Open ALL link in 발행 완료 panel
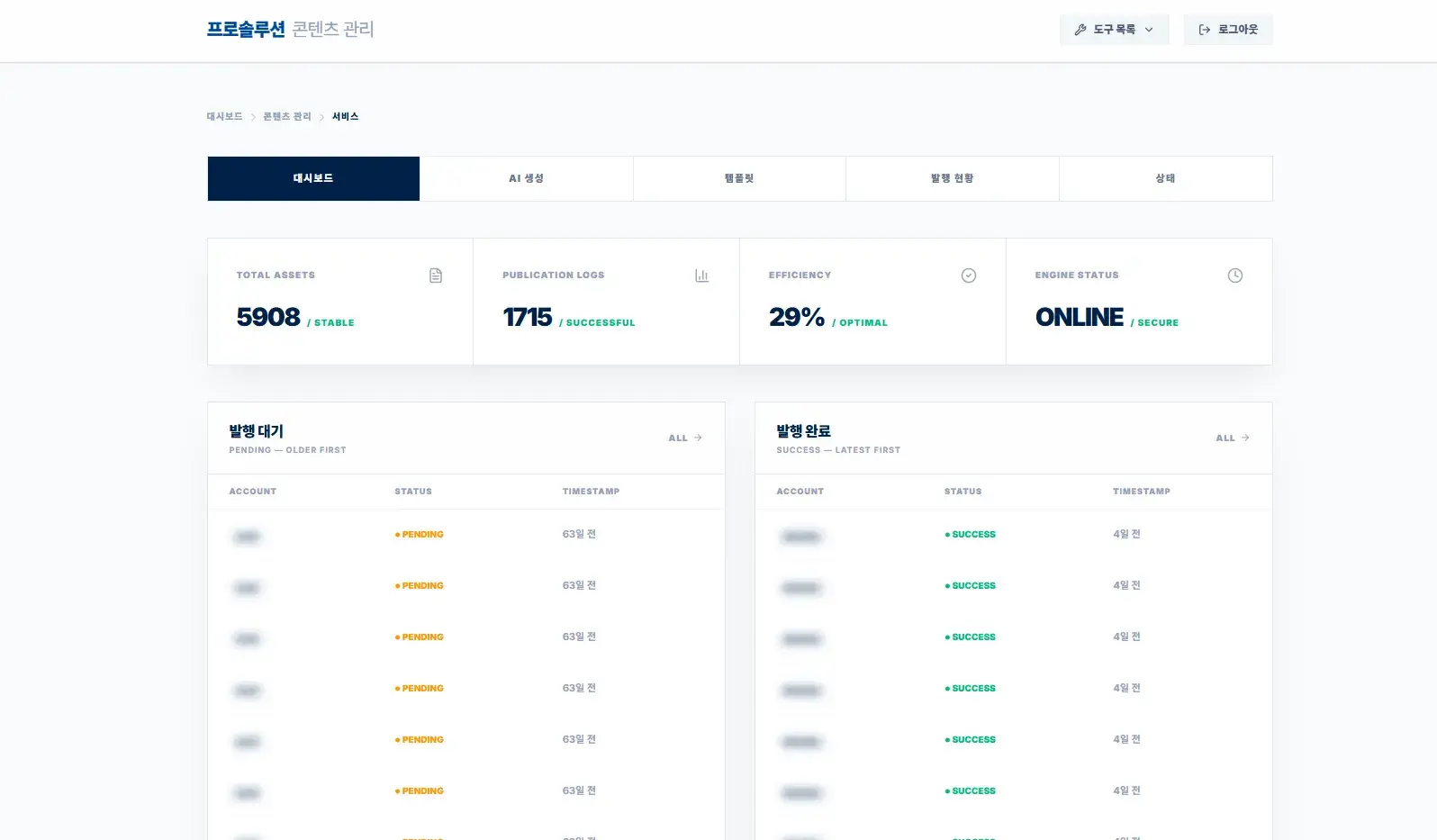The width and height of the screenshot is (1437, 840). point(1233,438)
